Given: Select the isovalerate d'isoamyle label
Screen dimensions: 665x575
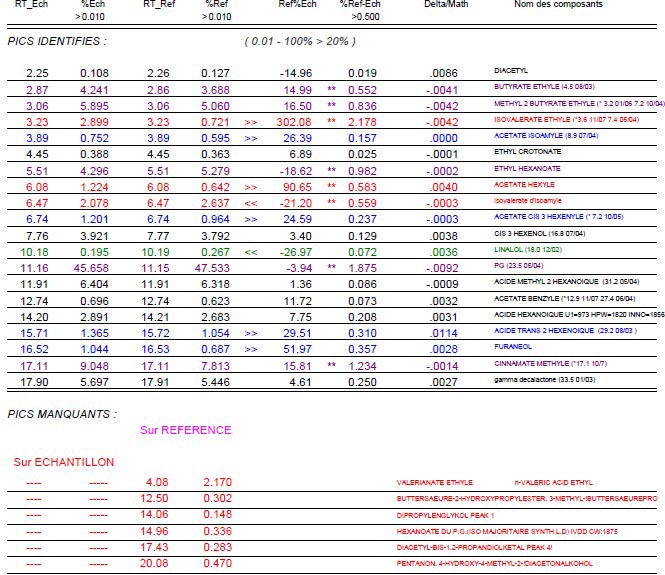Looking at the screenshot, I should (527, 201).
